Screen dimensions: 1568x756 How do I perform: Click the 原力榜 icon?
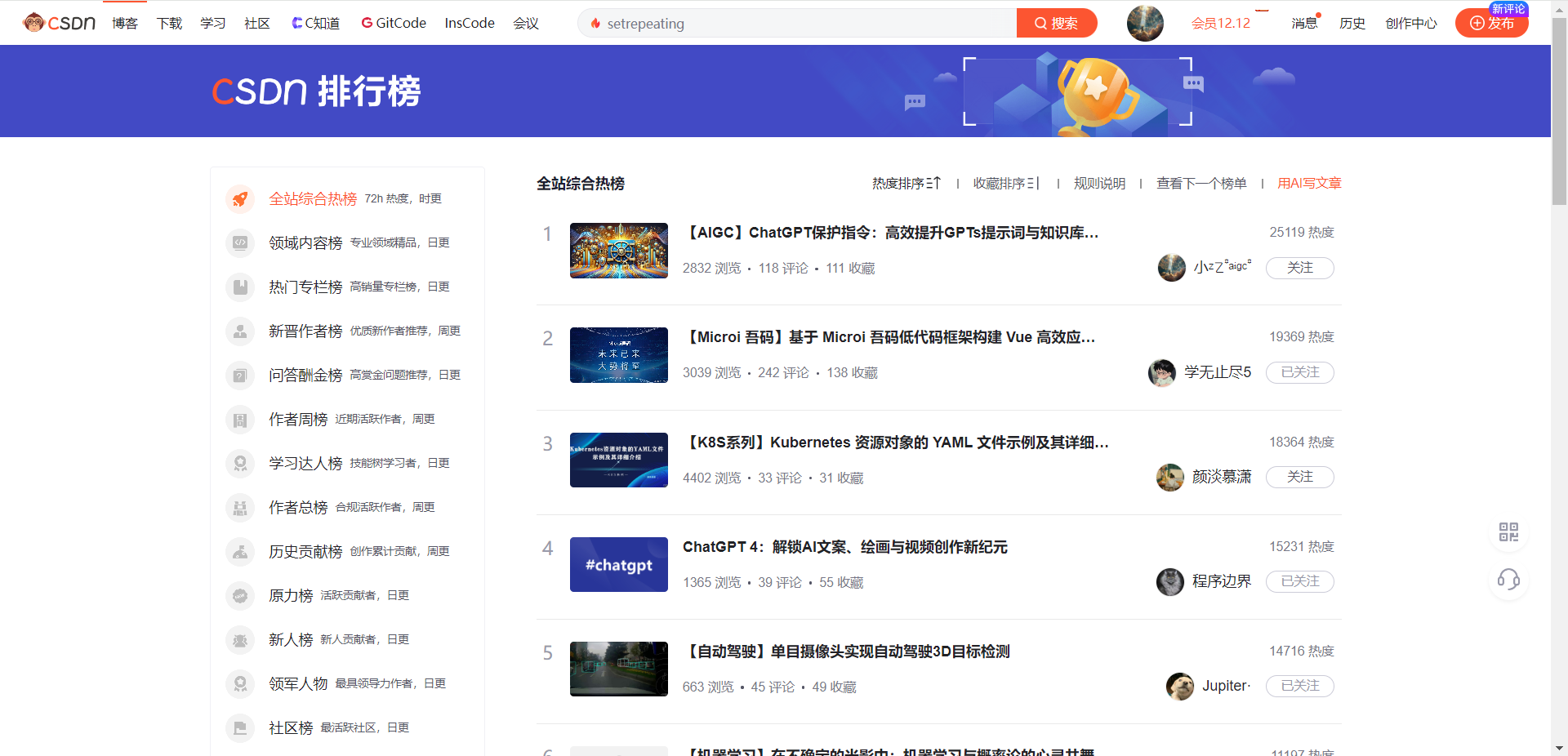[240, 595]
